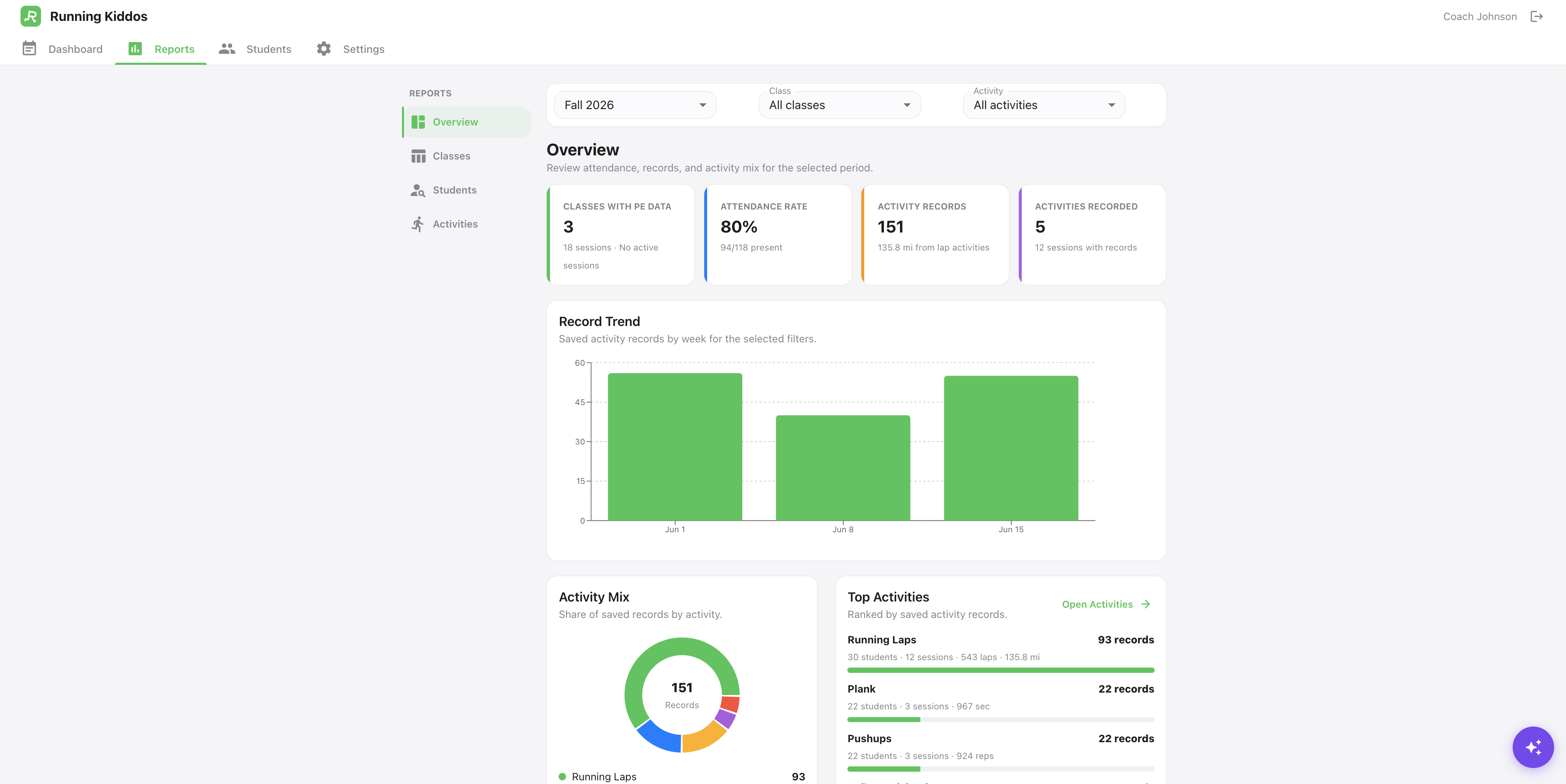Click the running figure Activities icon

418,224
